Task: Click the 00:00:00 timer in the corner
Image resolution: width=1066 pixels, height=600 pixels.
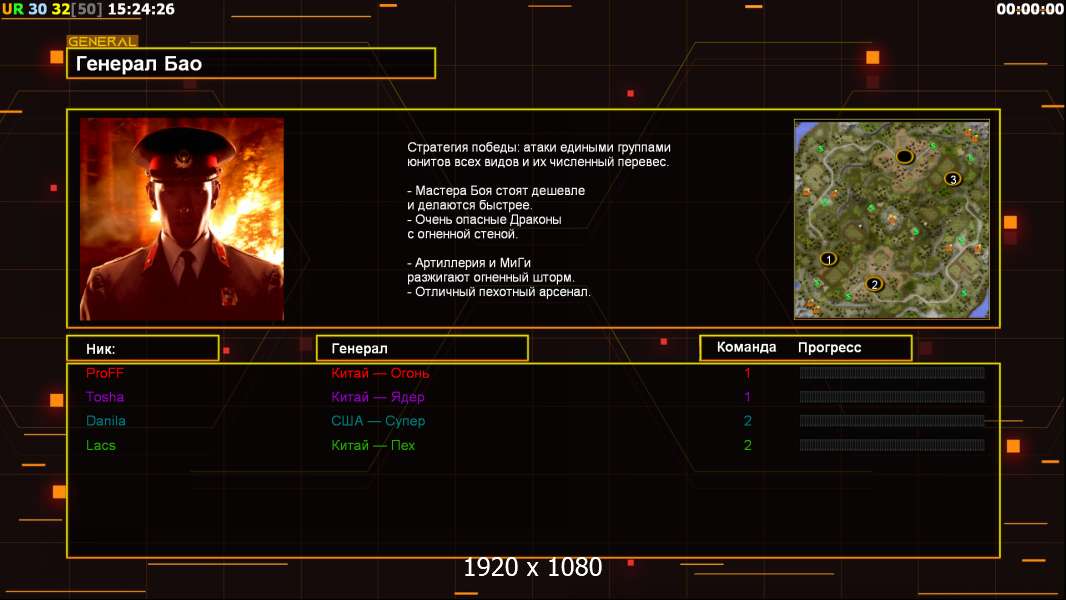Action: pyautogui.click(x=1029, y=9)
